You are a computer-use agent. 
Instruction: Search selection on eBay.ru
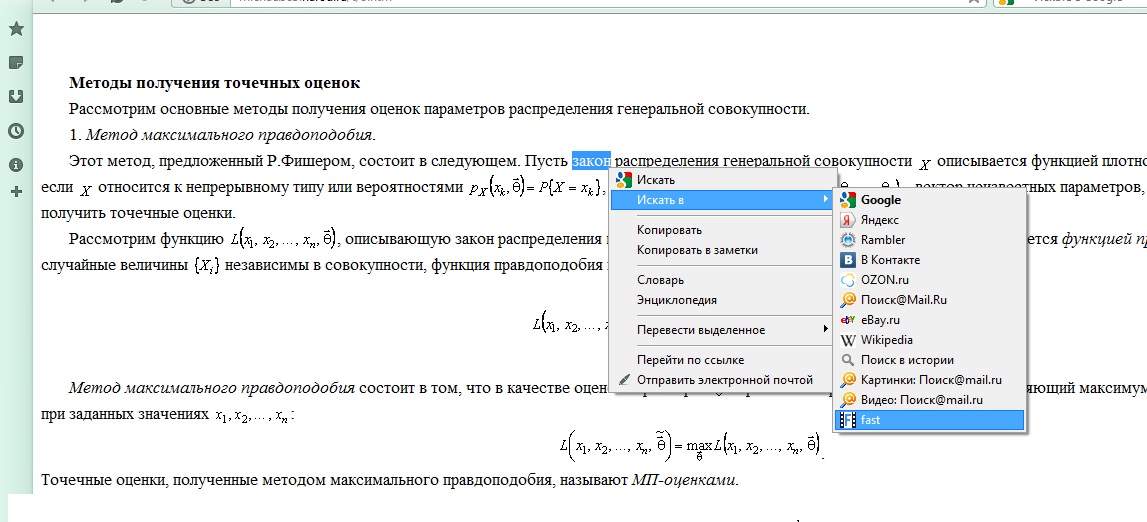[930, 319]
